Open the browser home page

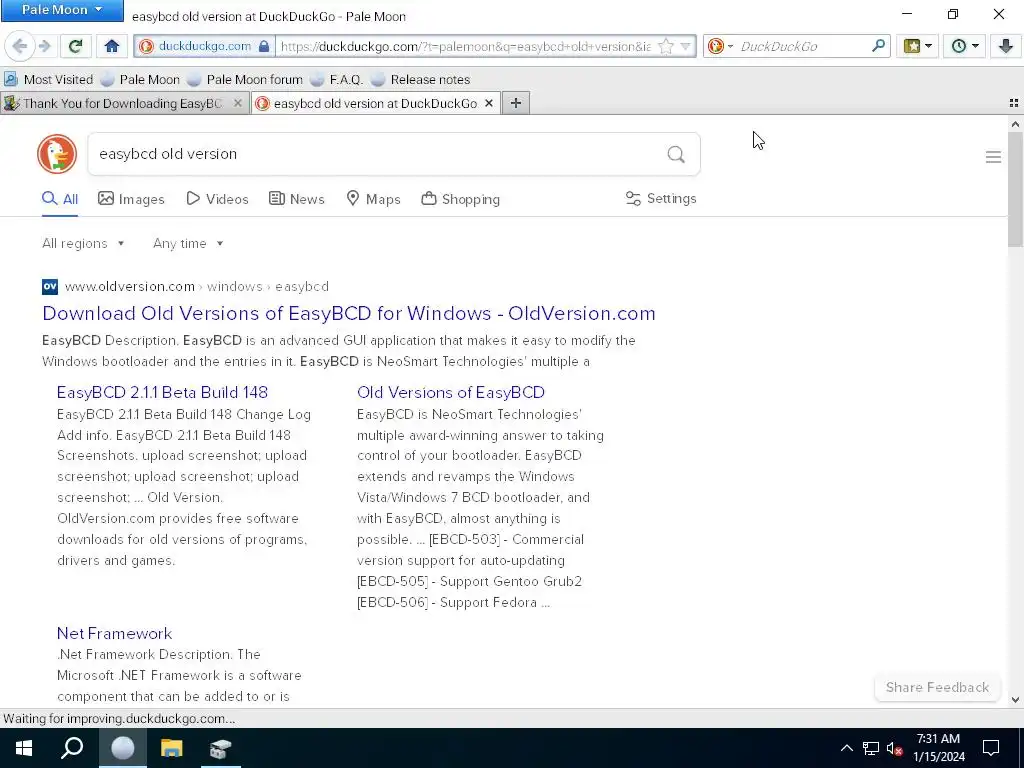[112, 46]
